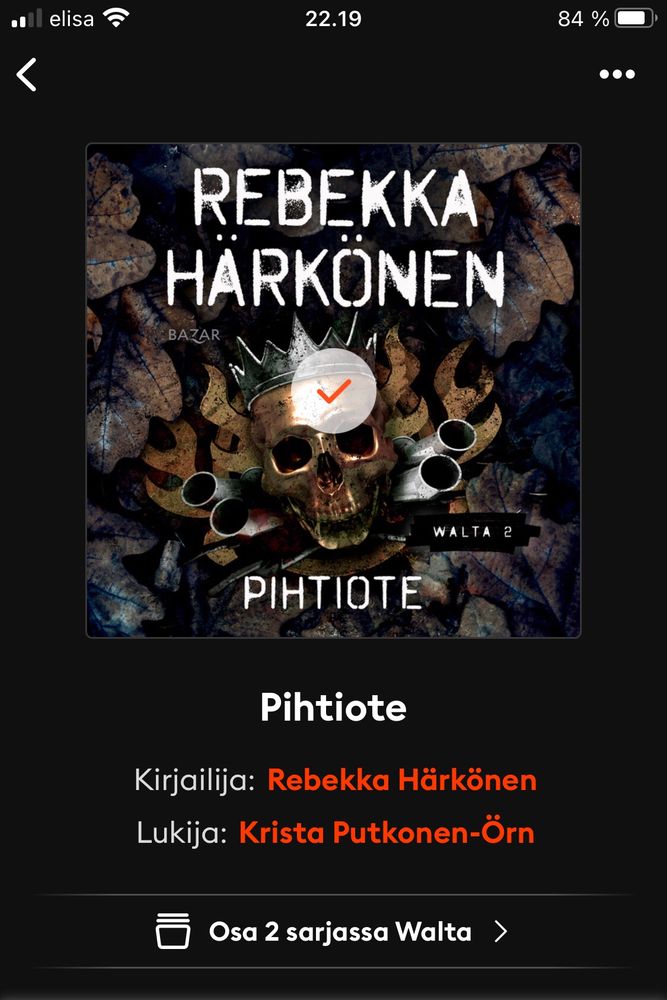
Task: Tap the PIHTIOTE title text on cover art
Action: 332,592
